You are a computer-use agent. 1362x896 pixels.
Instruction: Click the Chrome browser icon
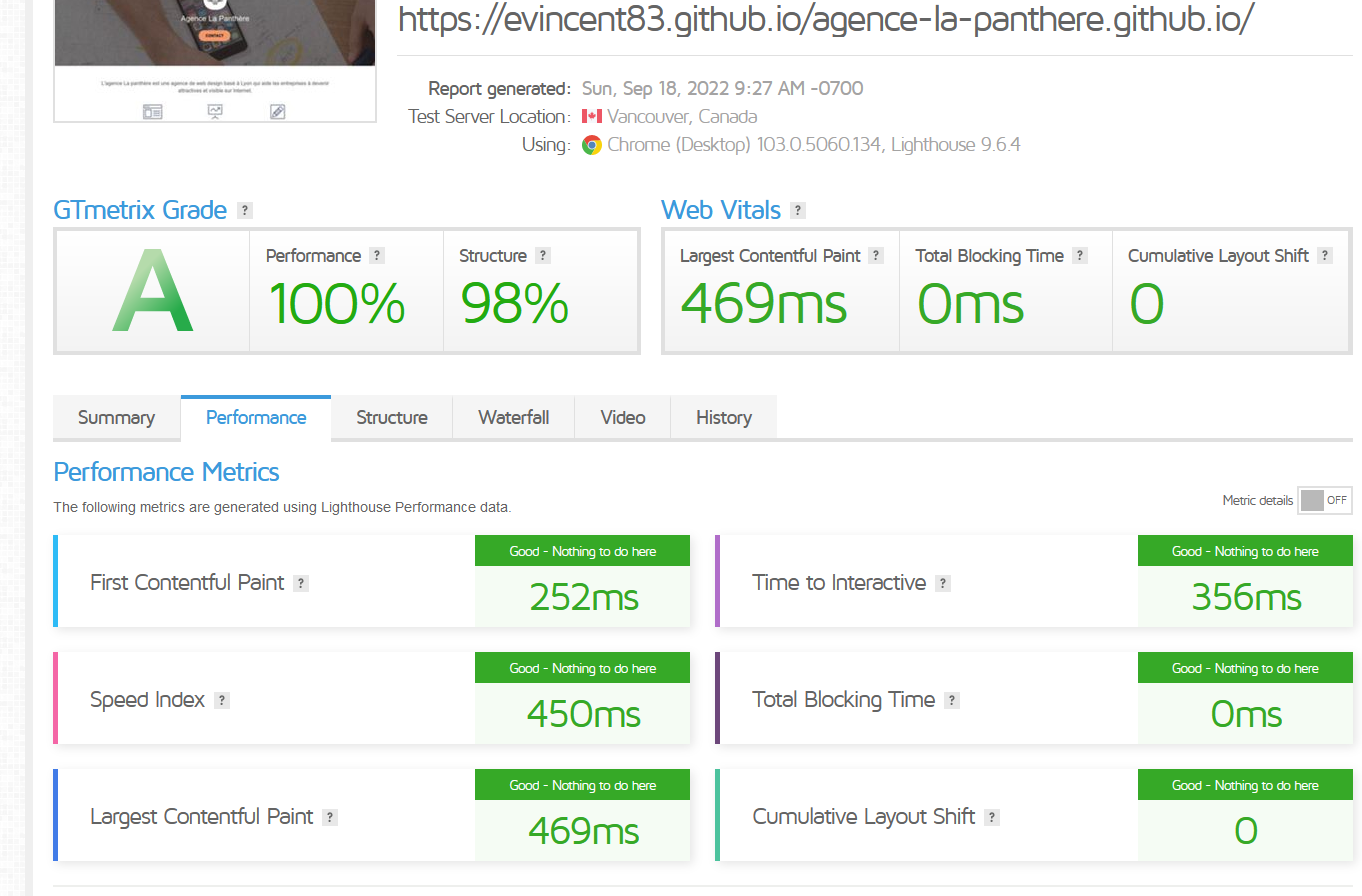point(592,145)
